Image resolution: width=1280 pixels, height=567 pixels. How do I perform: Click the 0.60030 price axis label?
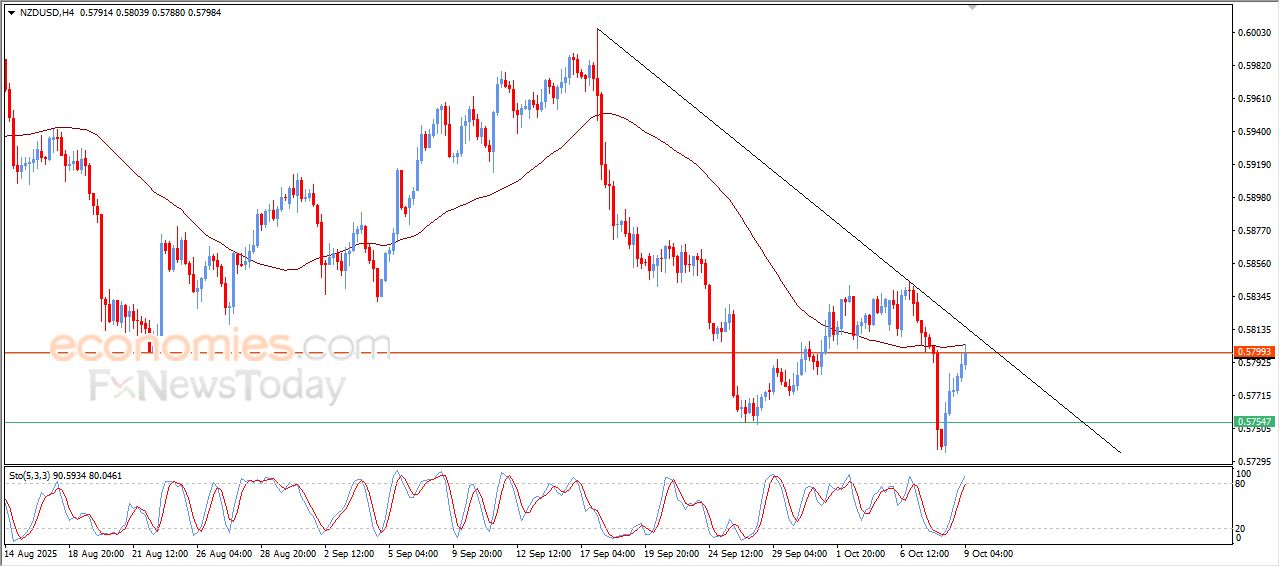(1253, 33)
